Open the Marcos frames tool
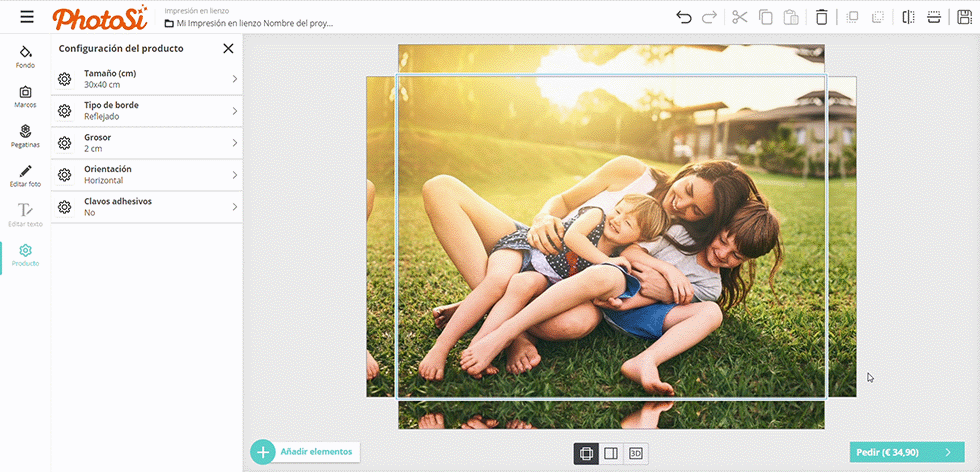The image size is (980, 472). [x=26, y=97]
